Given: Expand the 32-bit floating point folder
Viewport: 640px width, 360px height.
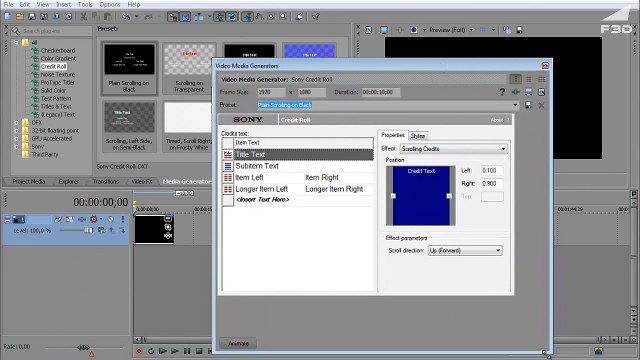Looking at the screenshot, I should (16, 131).
